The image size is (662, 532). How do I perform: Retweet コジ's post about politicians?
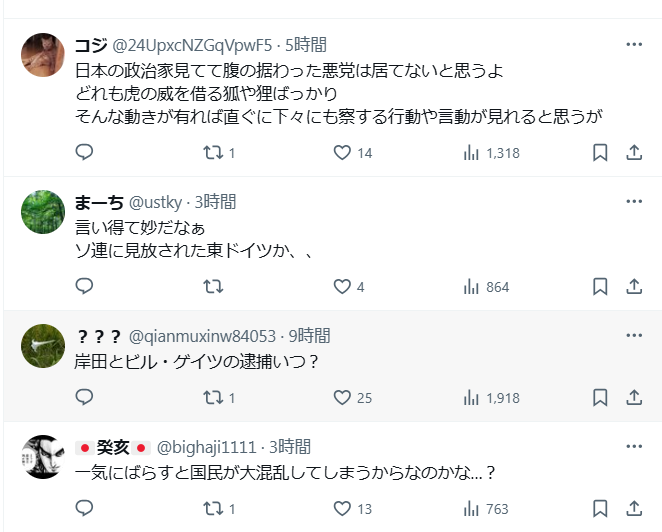(213, 153)
